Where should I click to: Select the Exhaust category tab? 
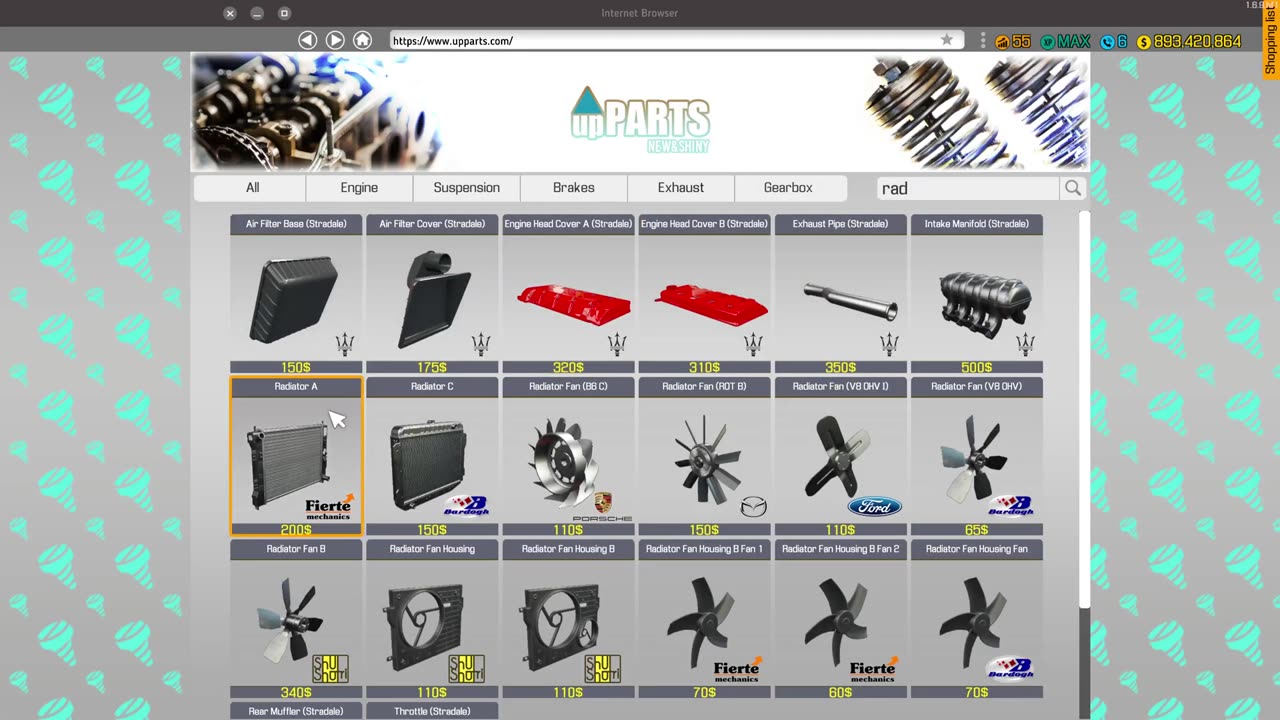pos(681,188)
